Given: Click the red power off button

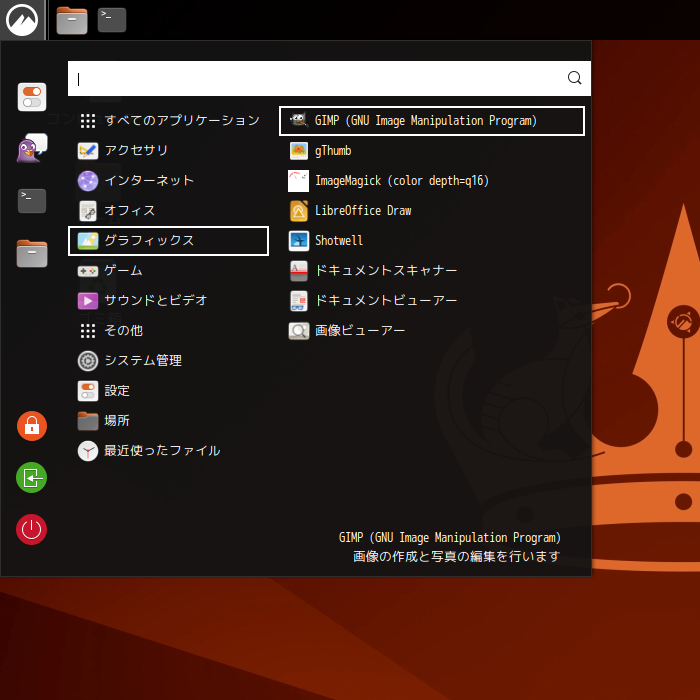Looking at the screenshot, I should [32, 529].
